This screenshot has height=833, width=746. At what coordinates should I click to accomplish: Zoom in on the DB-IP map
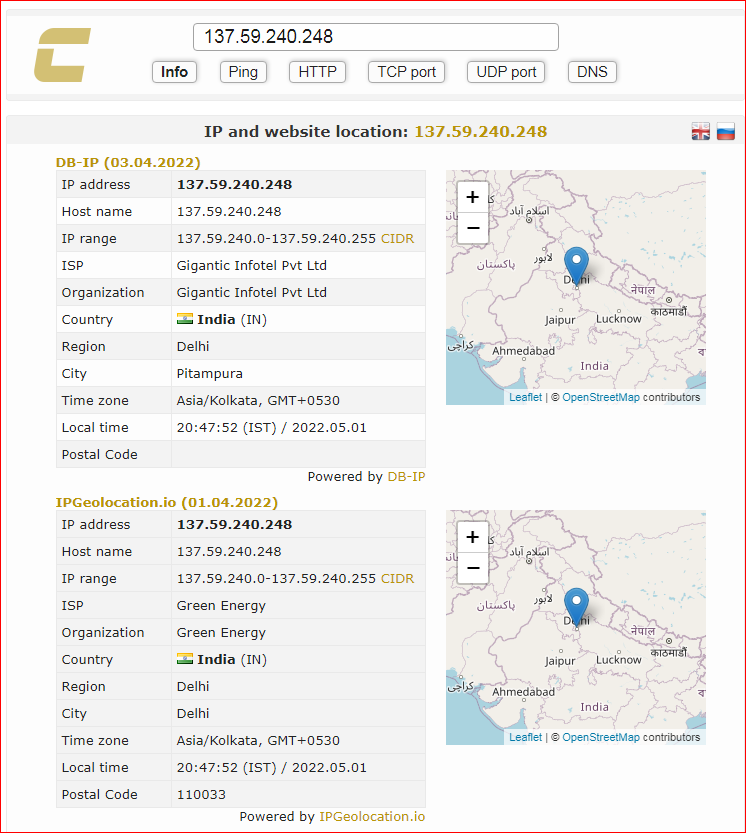pyautogui.click(x=472, y=197)
